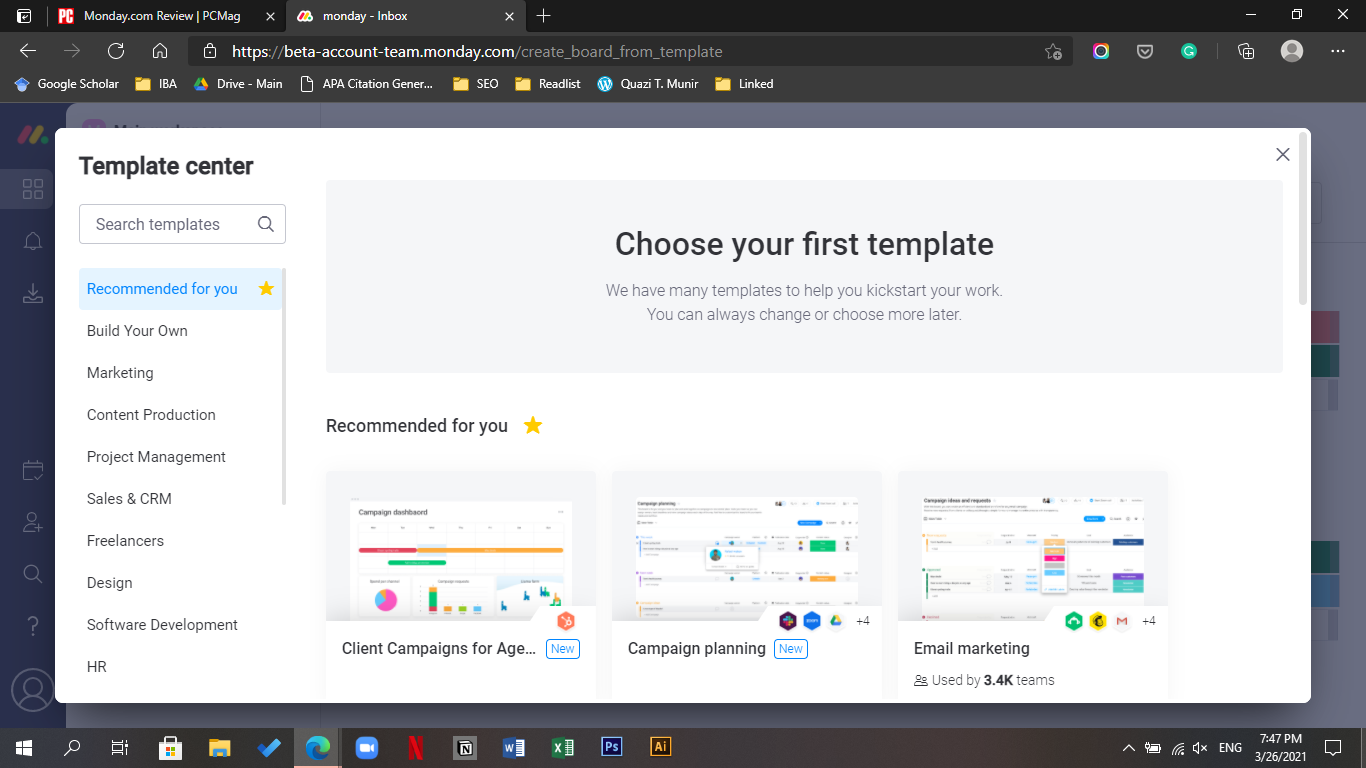The height and width of the screenshot is (768, 1366).
Task: Open browser settings and more menu
Action: (1338, 51)
